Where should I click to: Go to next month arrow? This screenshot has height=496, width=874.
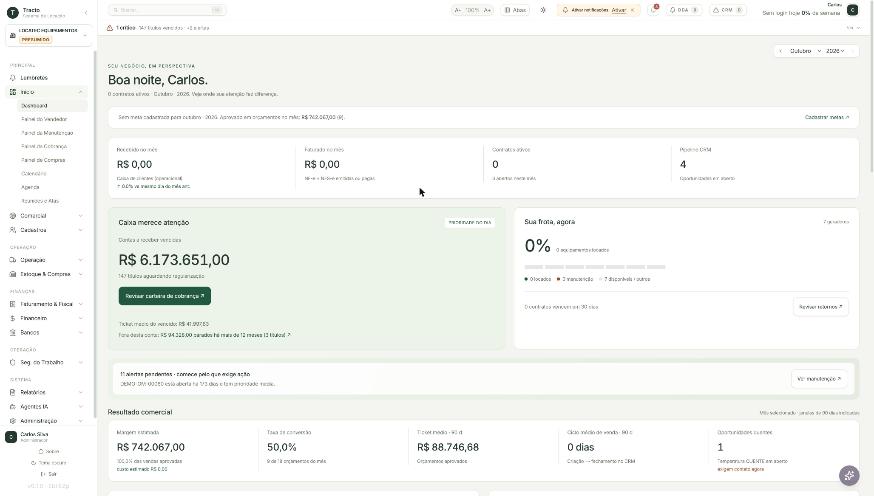pos(853,51)
